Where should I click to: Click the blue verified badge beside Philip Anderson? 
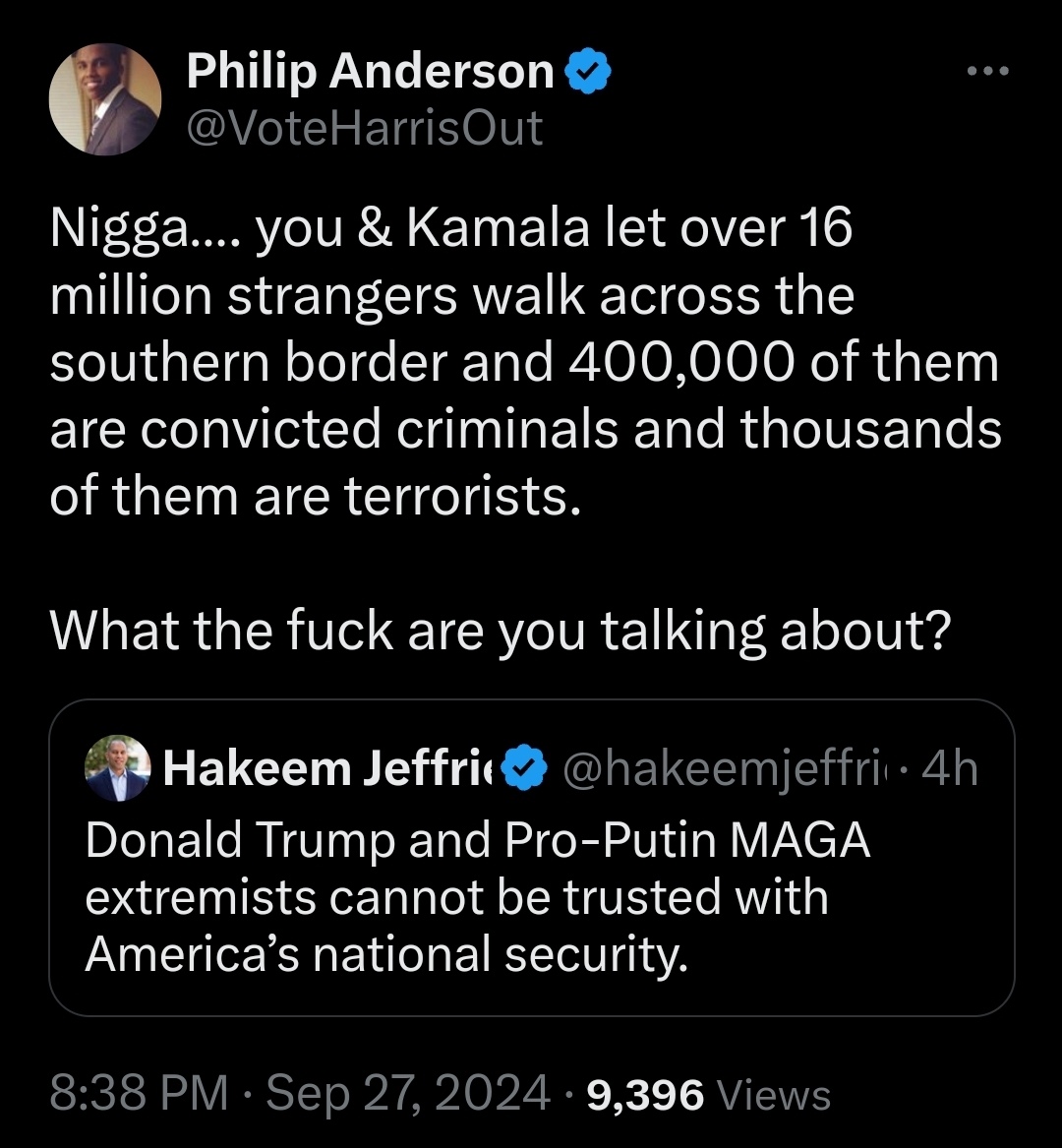pos(588,73)
